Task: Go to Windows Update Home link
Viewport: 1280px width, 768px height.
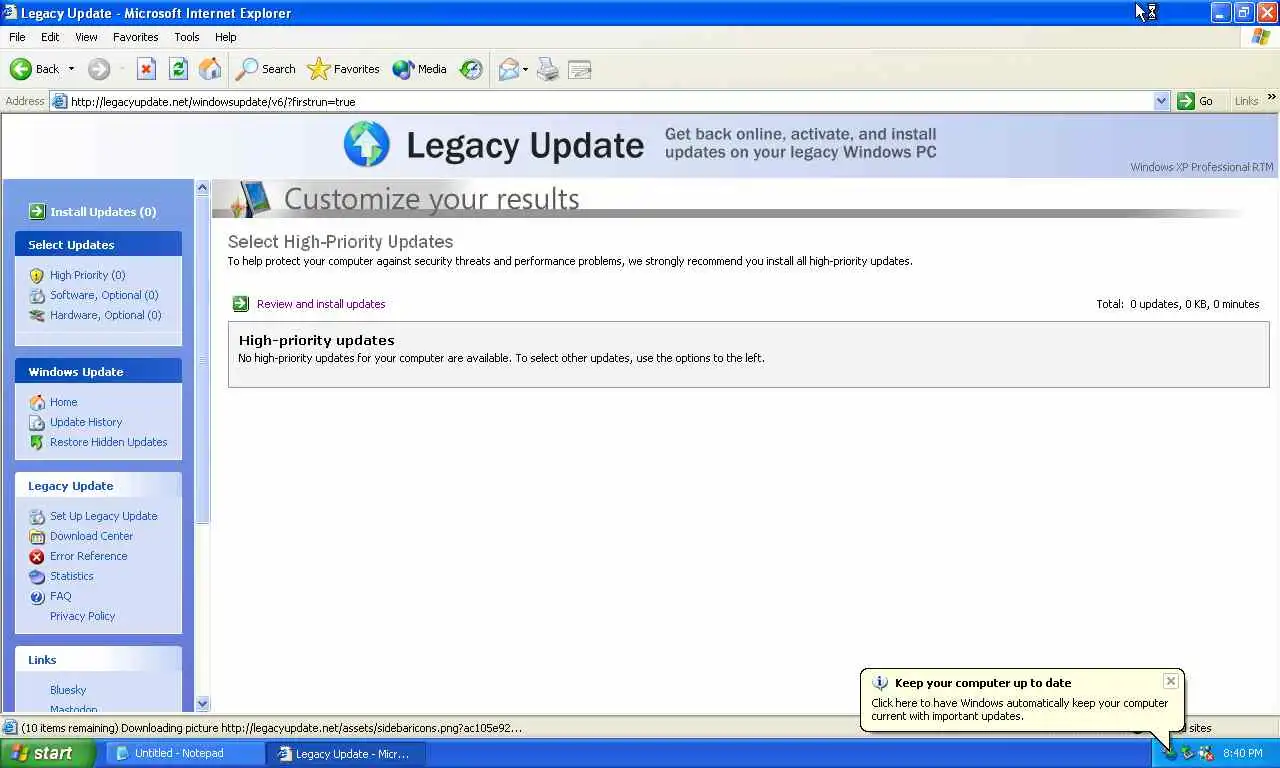Action: (63, 402)
